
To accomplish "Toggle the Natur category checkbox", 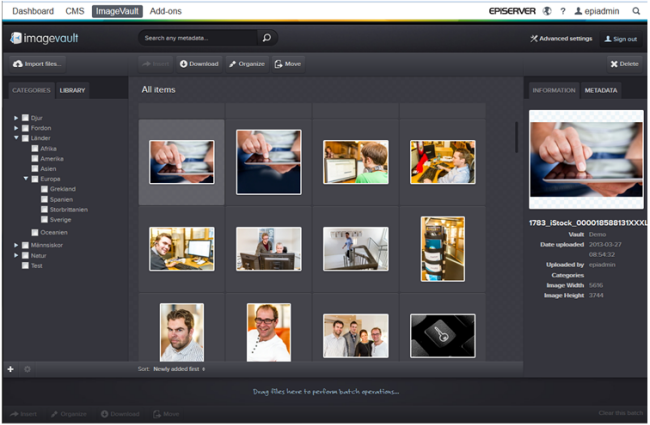I will pyautogui.click(x=25, y=255).
